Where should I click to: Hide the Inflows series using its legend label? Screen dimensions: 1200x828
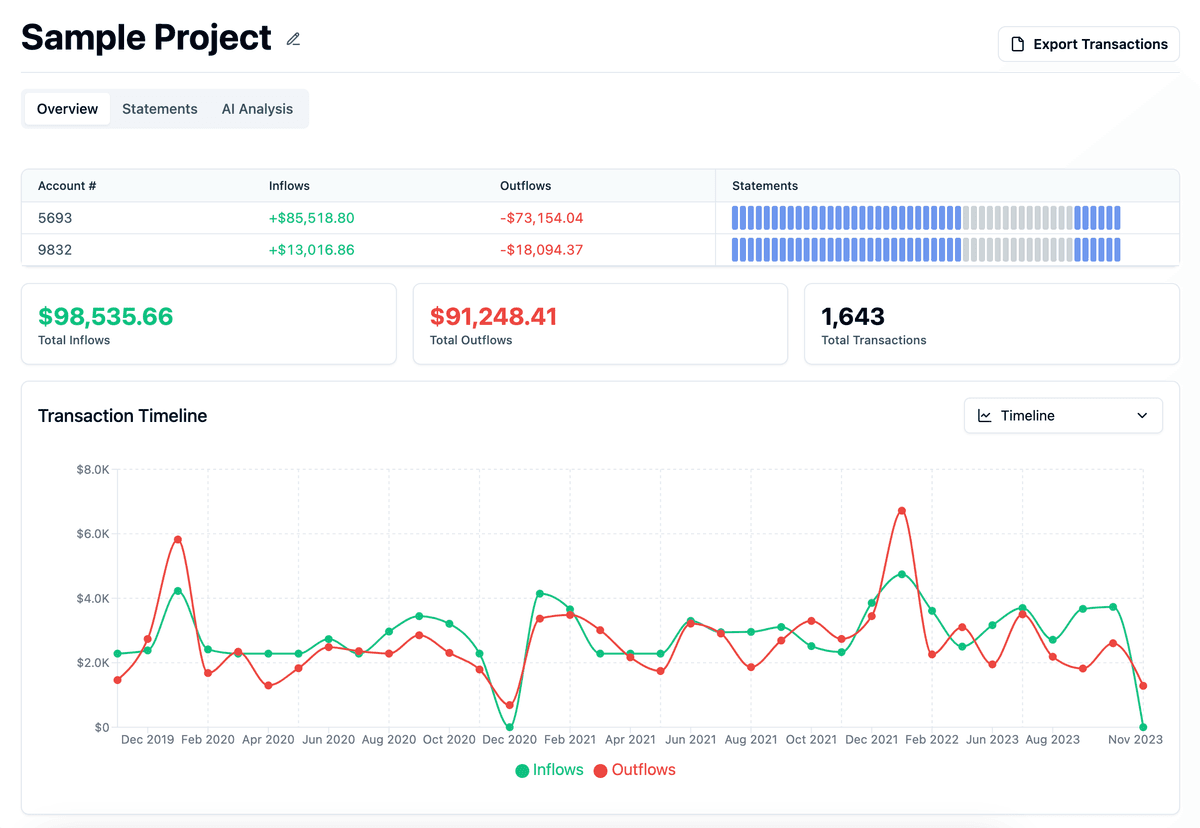point(557,770)
